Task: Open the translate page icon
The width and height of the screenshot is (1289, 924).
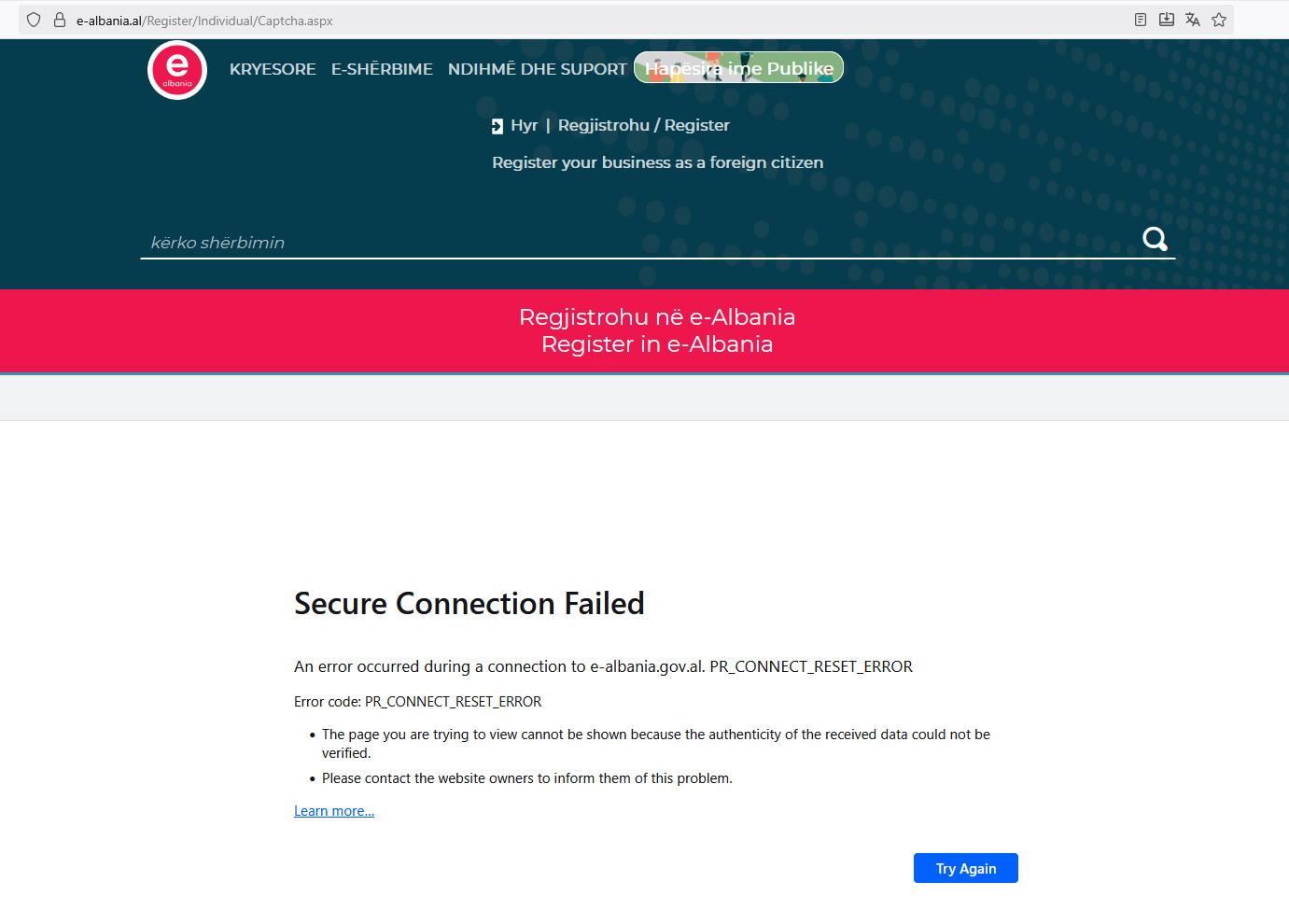Action: 1192,19
